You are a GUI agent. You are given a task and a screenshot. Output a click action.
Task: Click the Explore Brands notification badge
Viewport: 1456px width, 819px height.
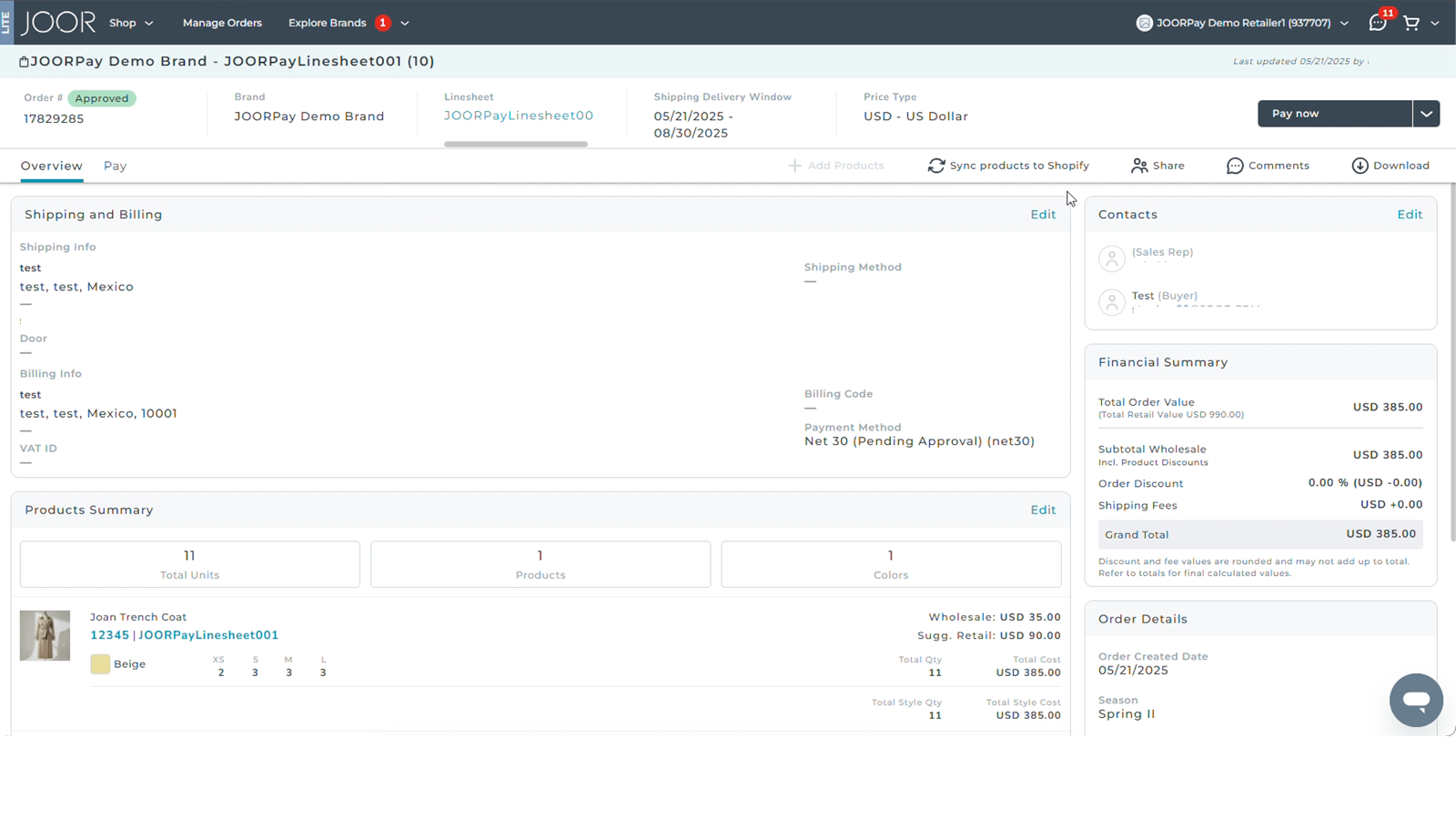(383, 23)
